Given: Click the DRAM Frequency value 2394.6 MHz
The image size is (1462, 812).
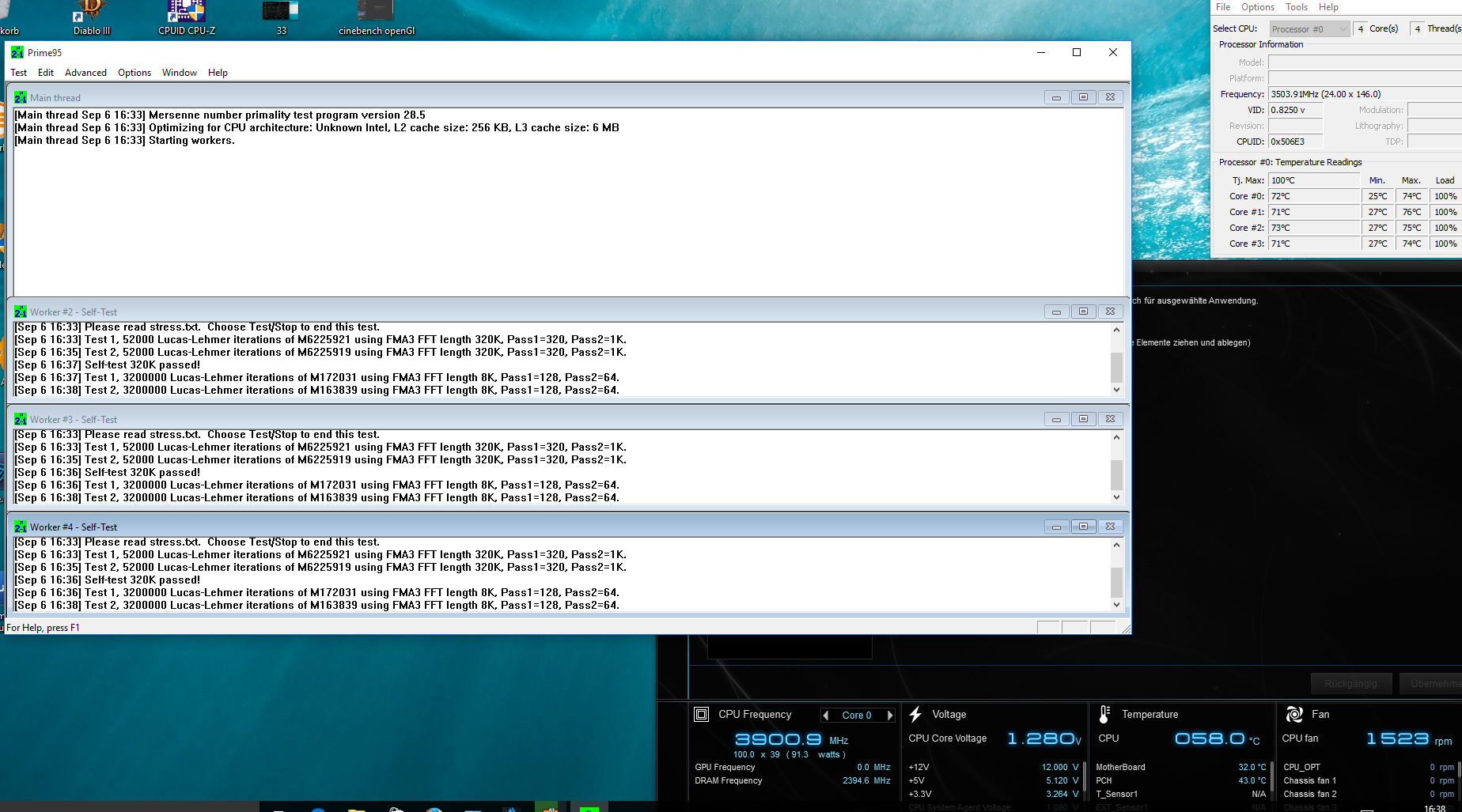Looking at the screenshot, I should point(866,780).
